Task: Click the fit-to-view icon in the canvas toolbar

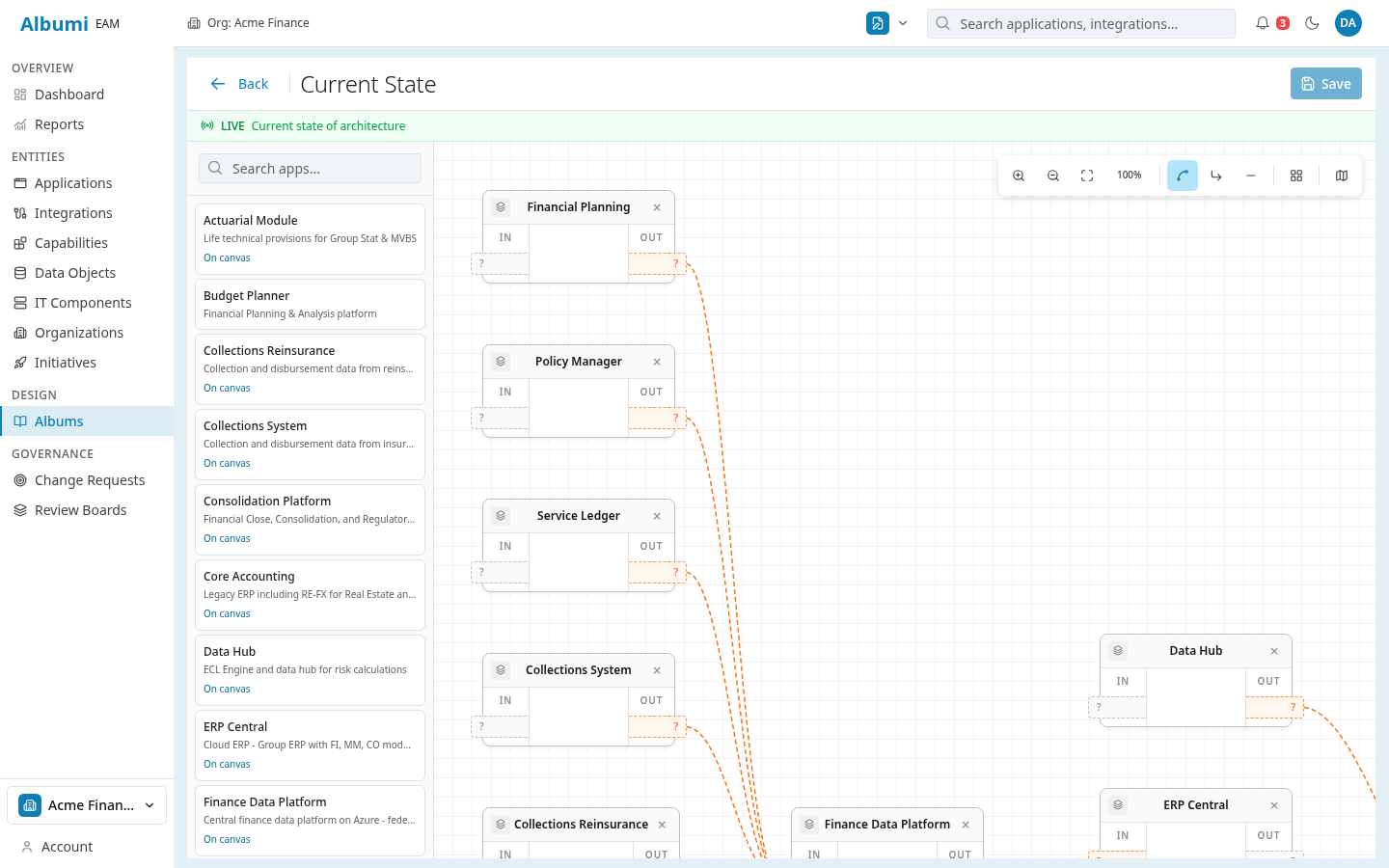Action: [1087, 175]
